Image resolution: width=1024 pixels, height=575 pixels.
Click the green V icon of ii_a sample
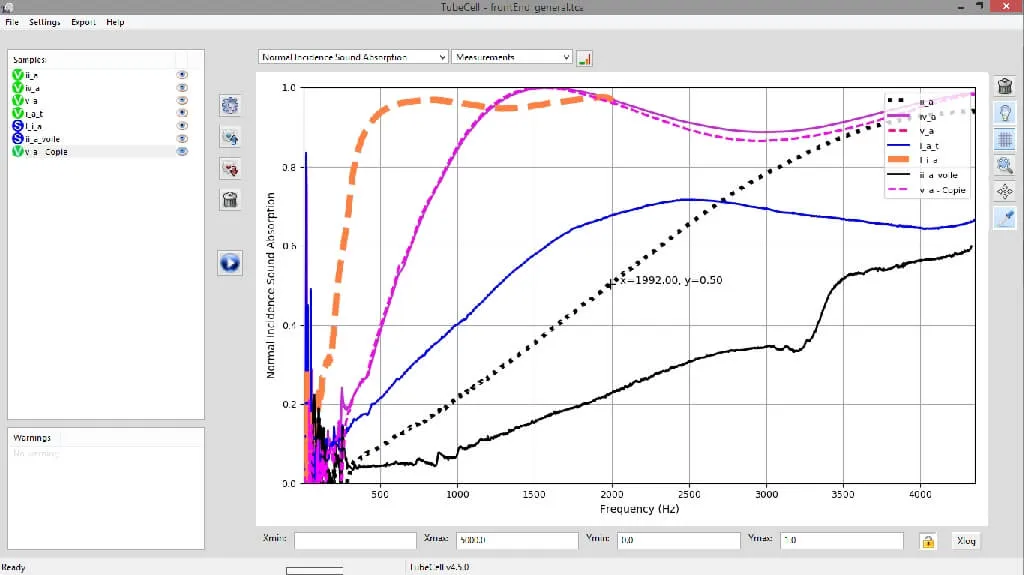(18, 75)
